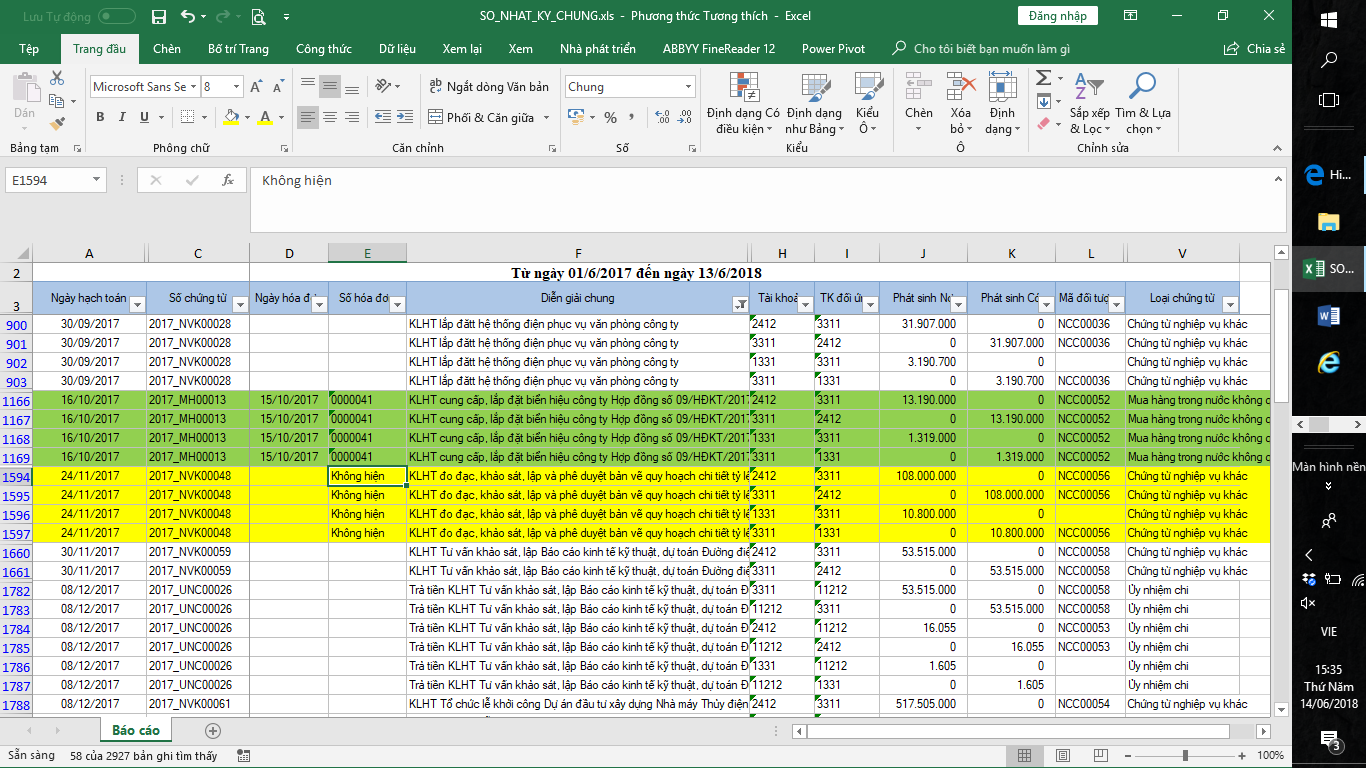
Task: Toggle align left button
Action: [x=308, y=117]
